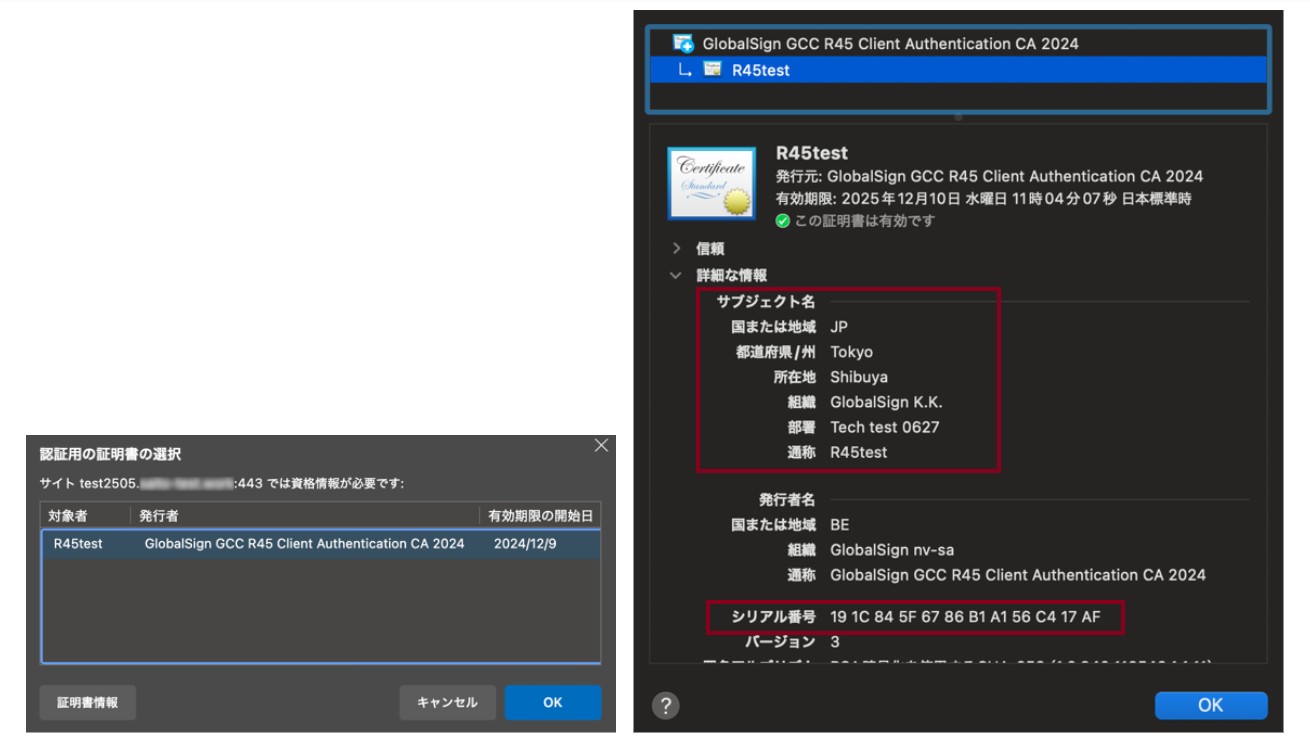
Task: Click the green valid-certificate checkmark icon
Action: pos(783,221)
